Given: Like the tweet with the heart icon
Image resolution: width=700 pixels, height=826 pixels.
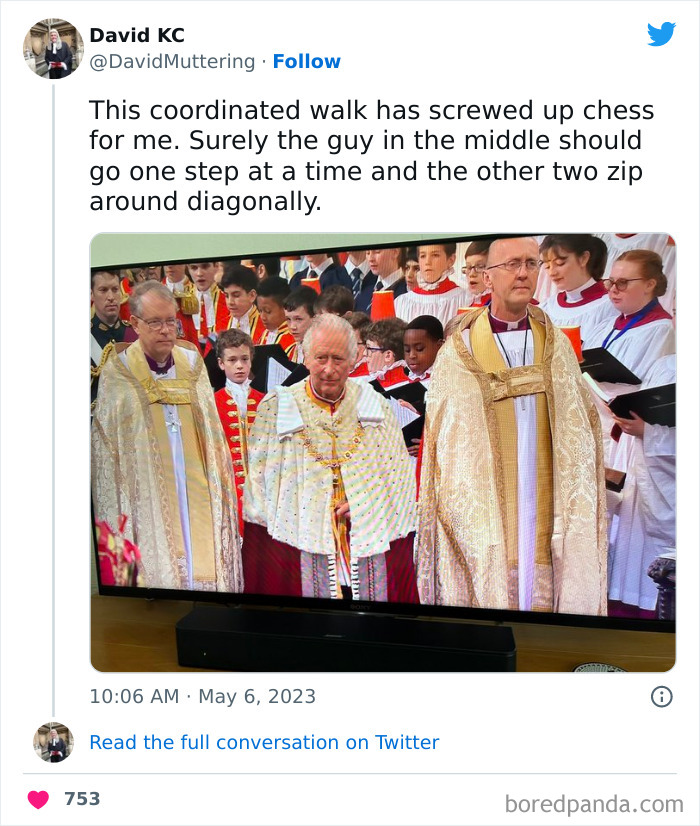Looking at the screenshot, I should point(38,799).
